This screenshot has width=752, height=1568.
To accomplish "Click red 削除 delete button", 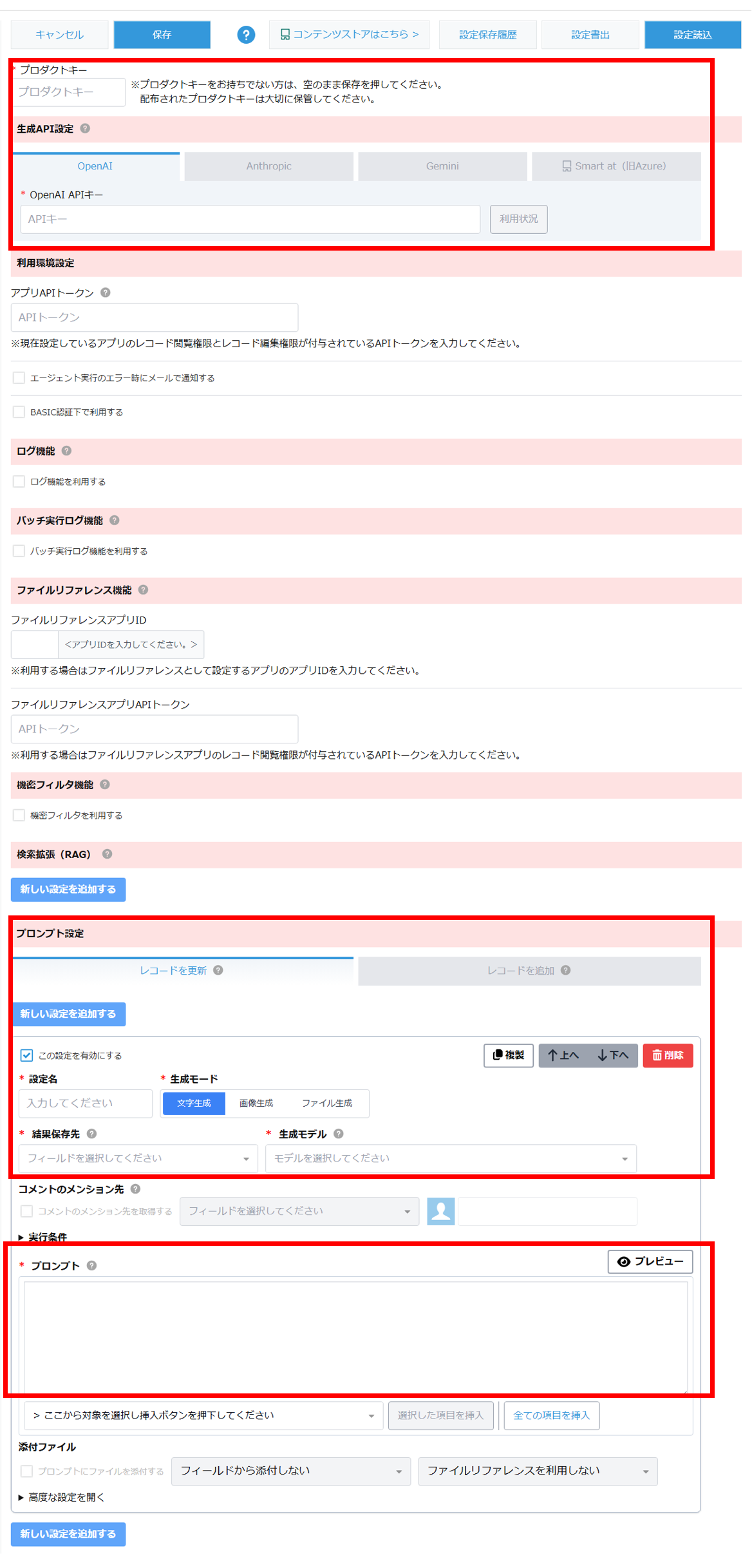I will tap(668, 1055).
